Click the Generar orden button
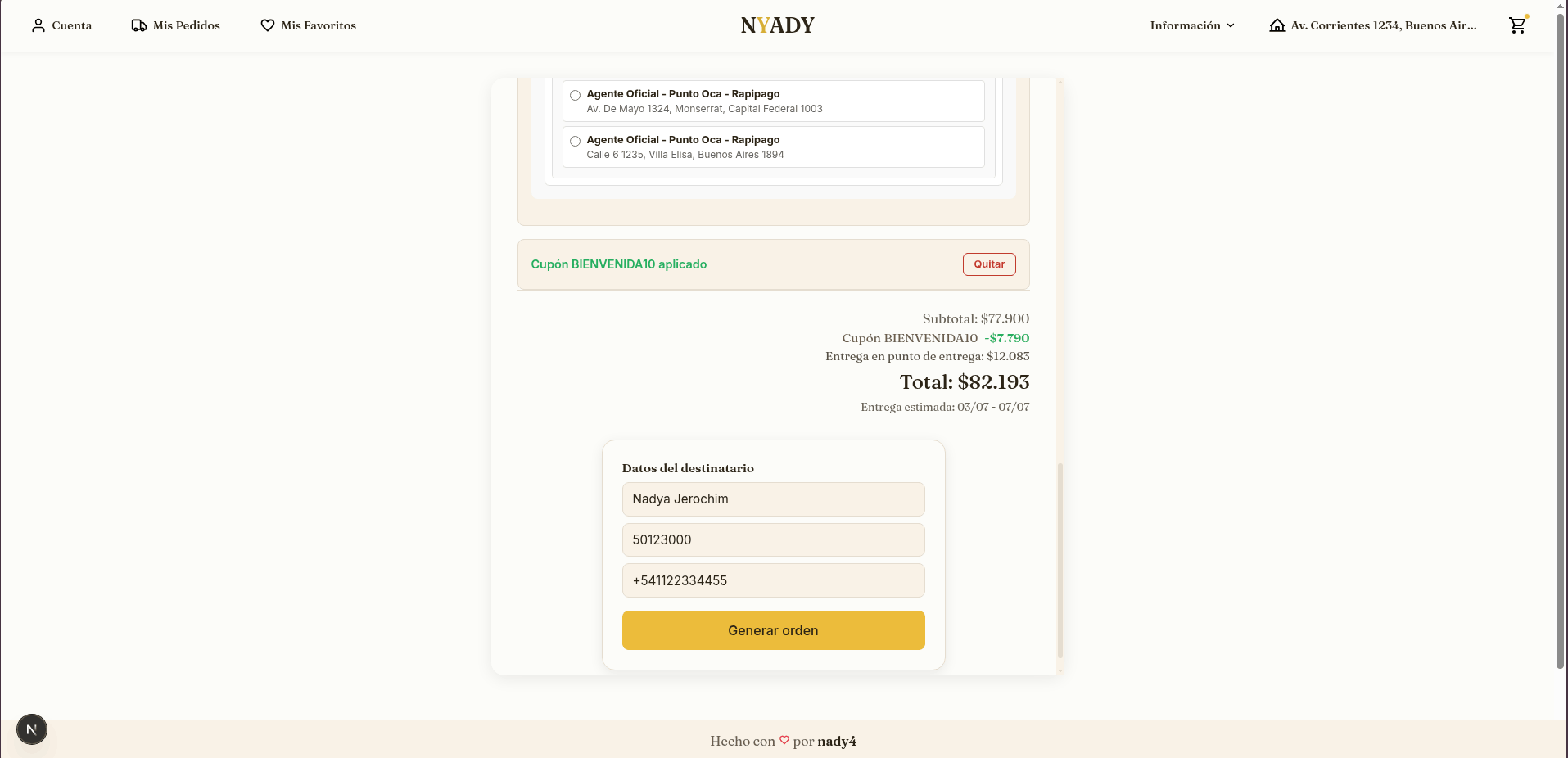1568x758 pixels. point(773,630)
